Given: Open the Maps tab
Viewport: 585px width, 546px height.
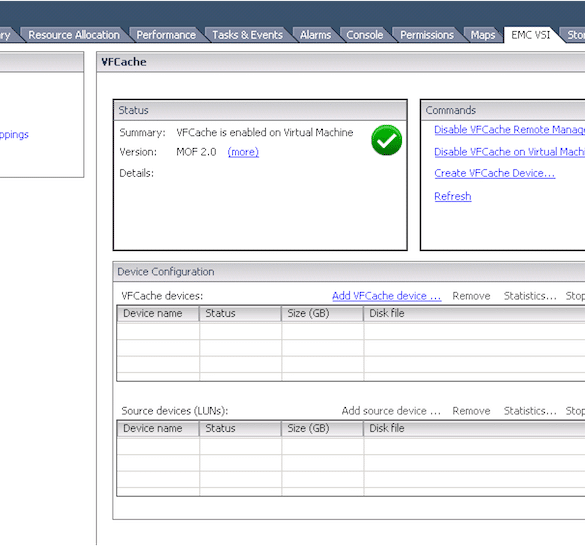Looking at the screenshot, I should tap(483, 35).
